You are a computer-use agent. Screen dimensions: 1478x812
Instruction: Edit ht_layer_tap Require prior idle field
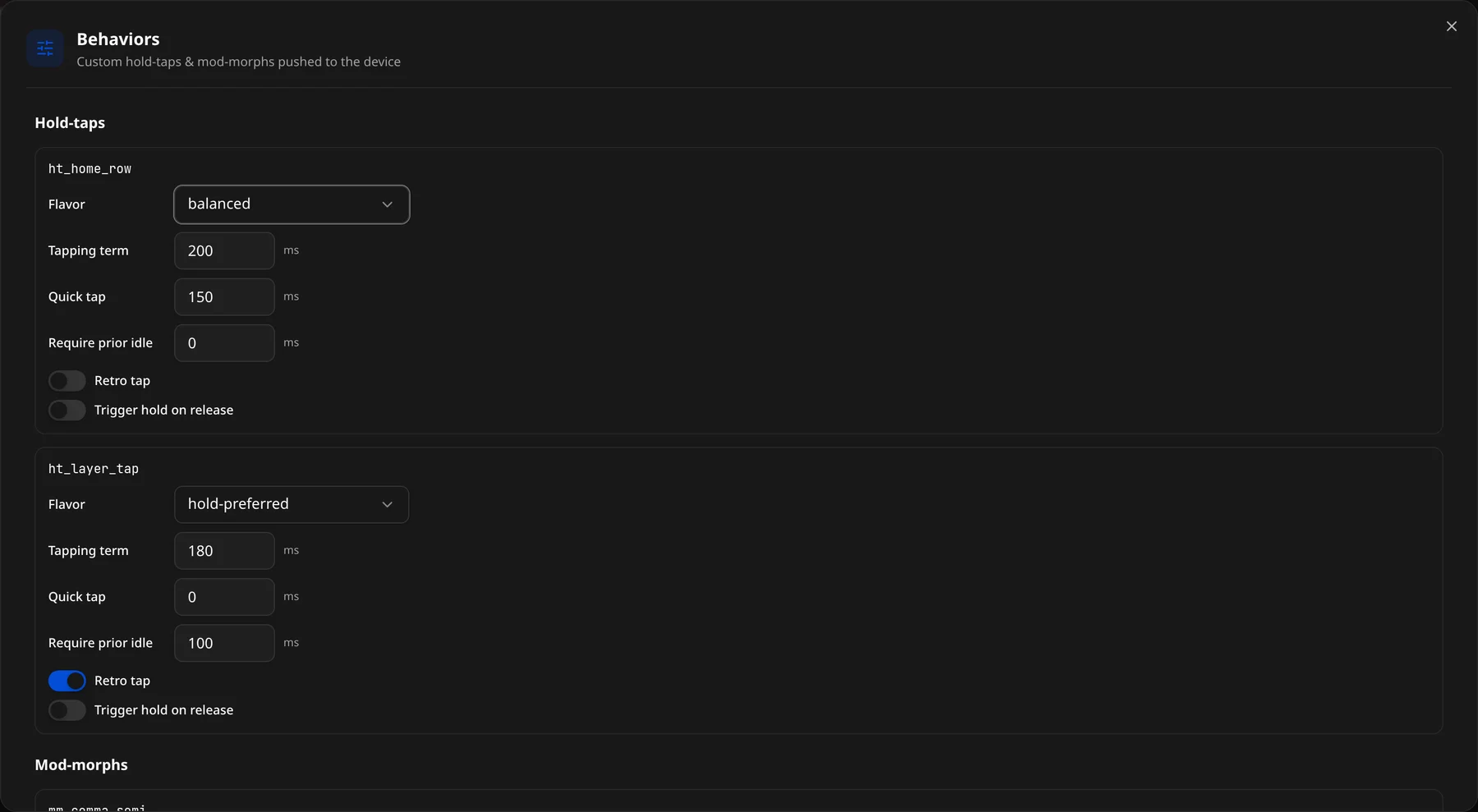coord(224,643)
